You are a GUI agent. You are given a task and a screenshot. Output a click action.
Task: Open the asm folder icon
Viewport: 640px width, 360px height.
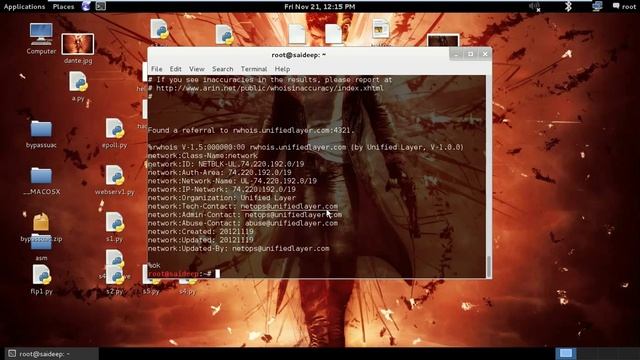click(x=41, y=248)
